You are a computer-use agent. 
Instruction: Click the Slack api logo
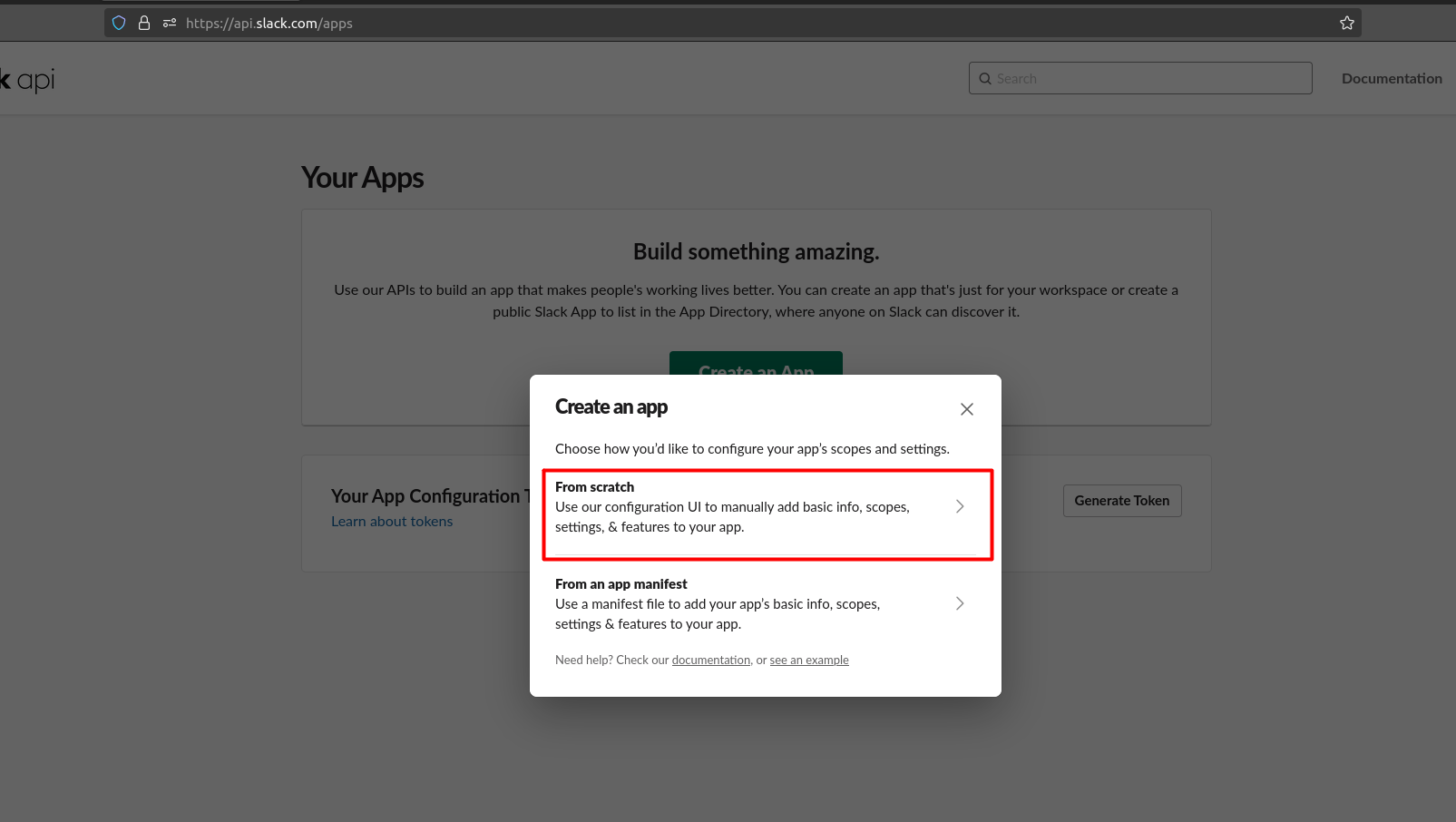pos(27,80)
